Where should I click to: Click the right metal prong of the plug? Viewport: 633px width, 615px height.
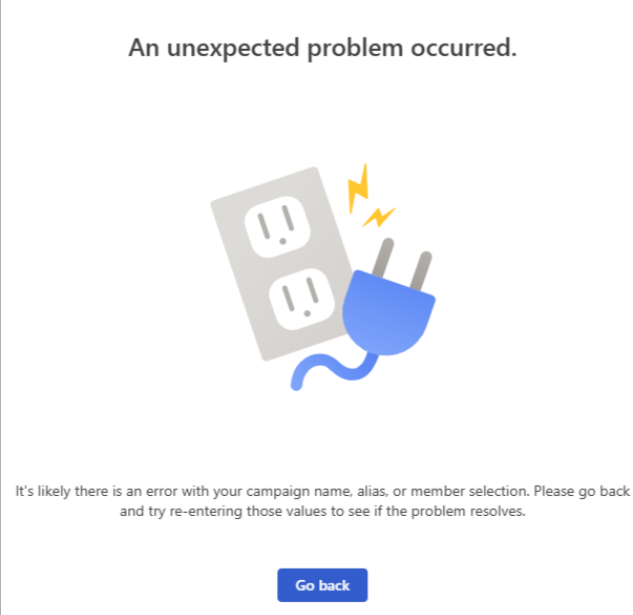click(421, 271)
